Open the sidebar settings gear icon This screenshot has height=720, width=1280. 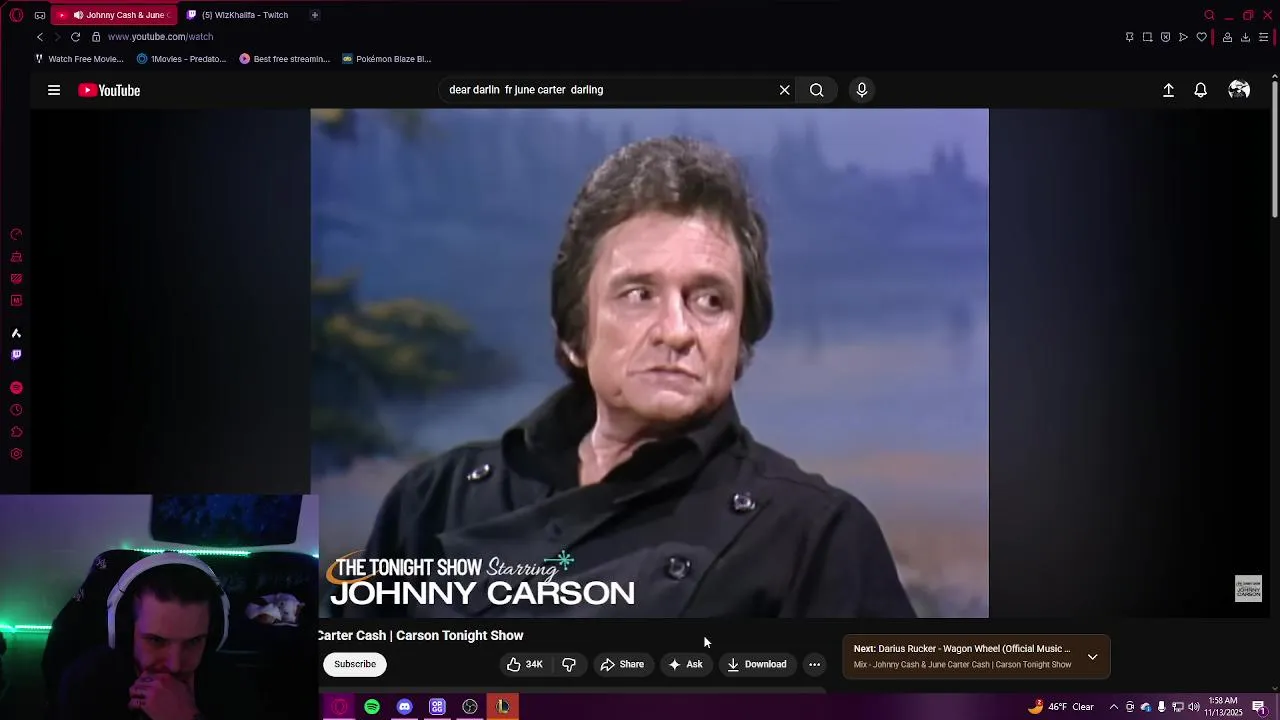pos(16,454)
